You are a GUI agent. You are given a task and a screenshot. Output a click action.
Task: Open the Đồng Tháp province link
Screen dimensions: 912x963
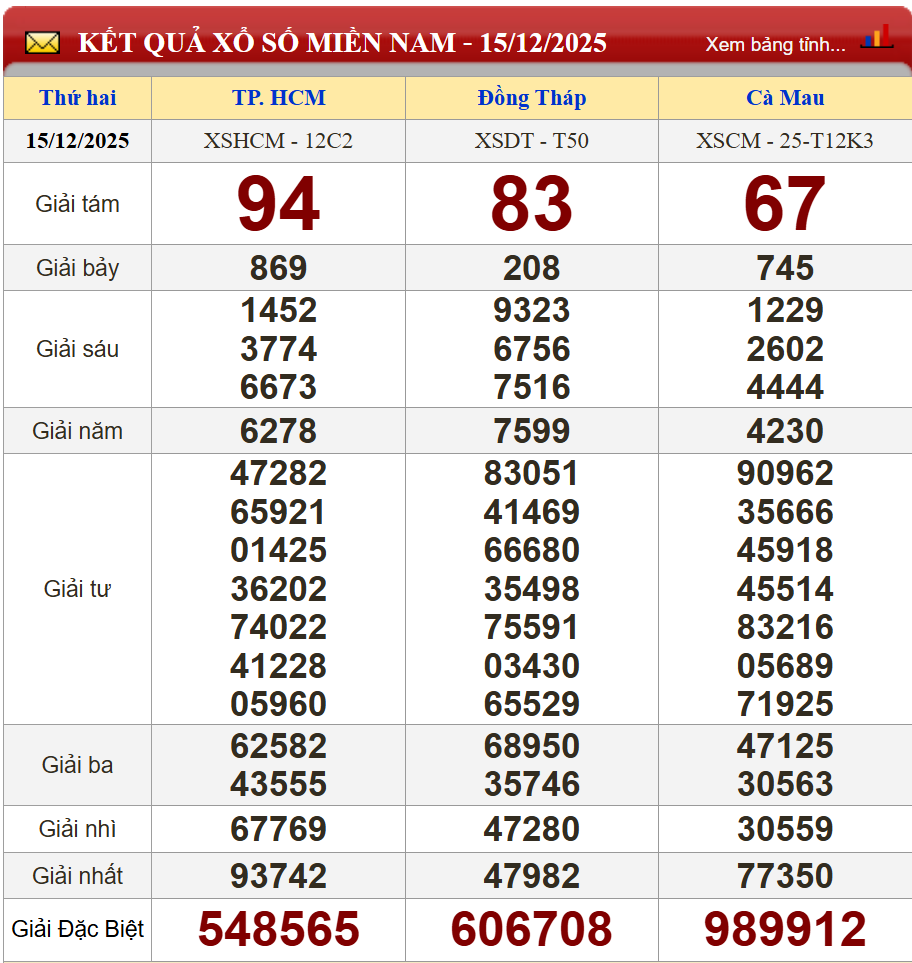coord(531,98)
